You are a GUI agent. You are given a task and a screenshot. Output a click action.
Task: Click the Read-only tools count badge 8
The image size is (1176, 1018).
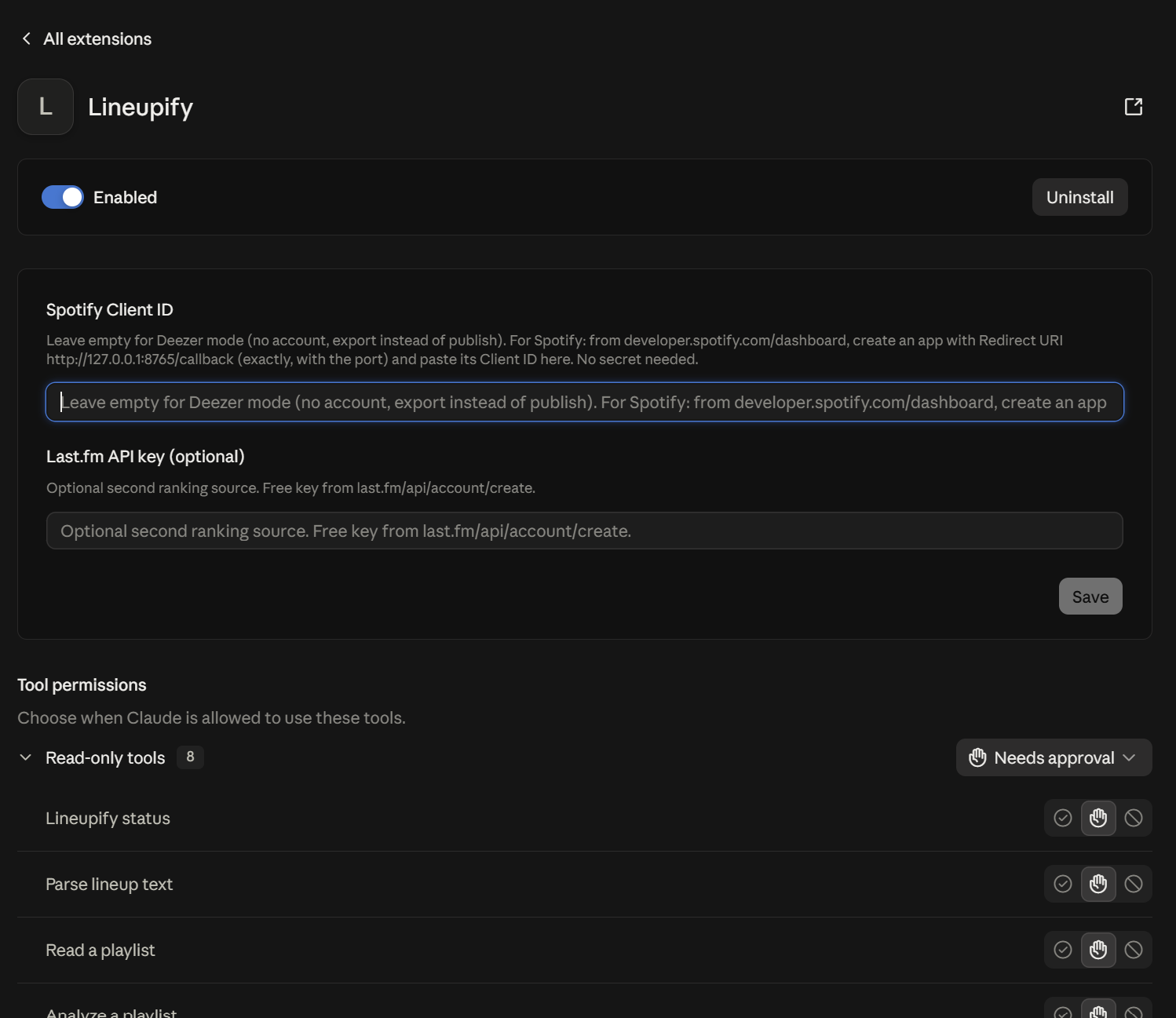(190, 757)
